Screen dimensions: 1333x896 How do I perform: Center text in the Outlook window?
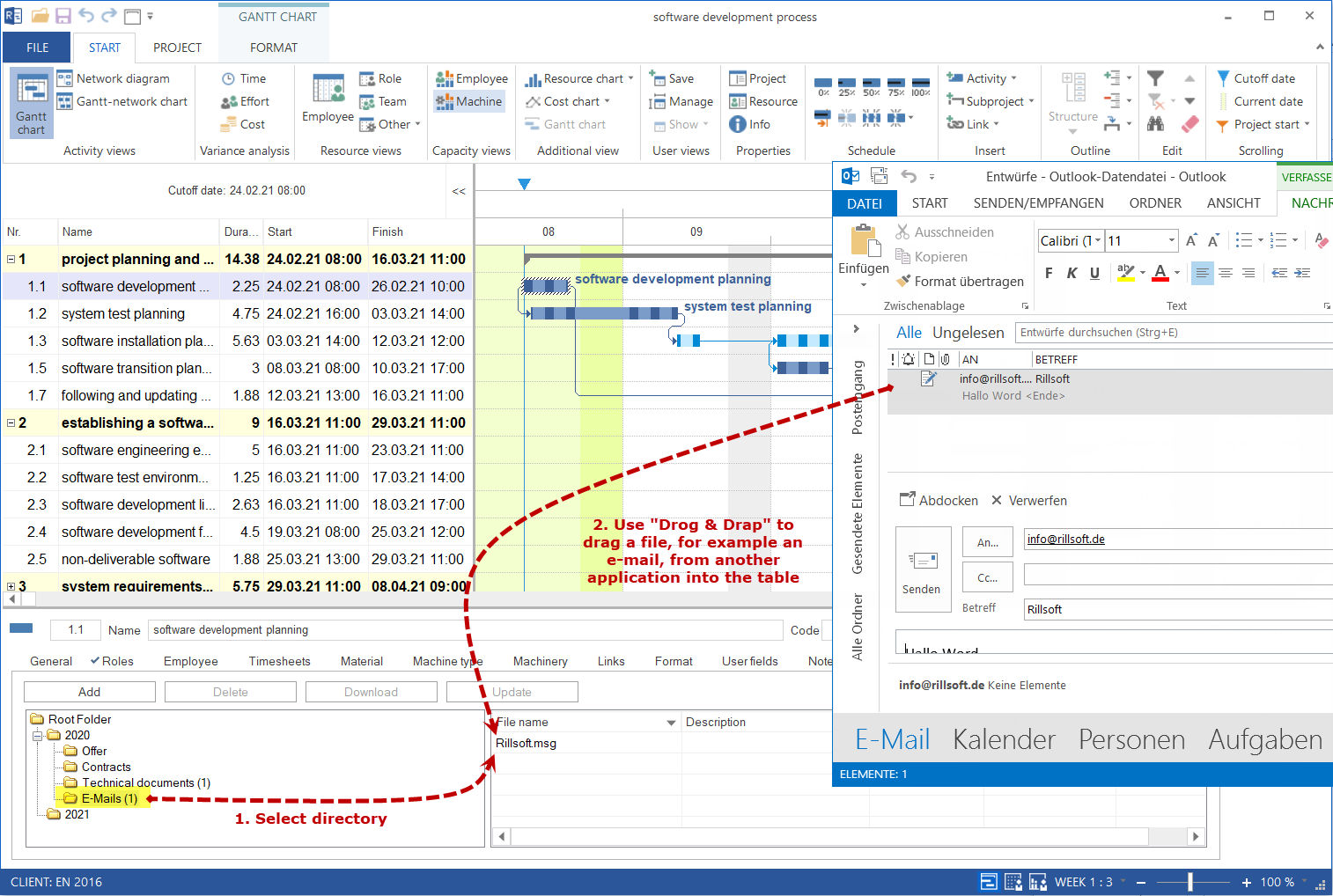point(1226,273)
